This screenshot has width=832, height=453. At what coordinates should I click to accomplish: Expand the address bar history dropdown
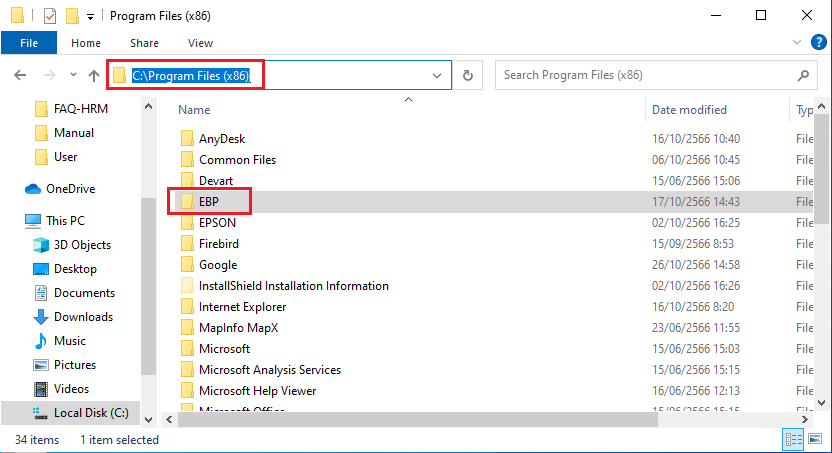pos(437,75)
